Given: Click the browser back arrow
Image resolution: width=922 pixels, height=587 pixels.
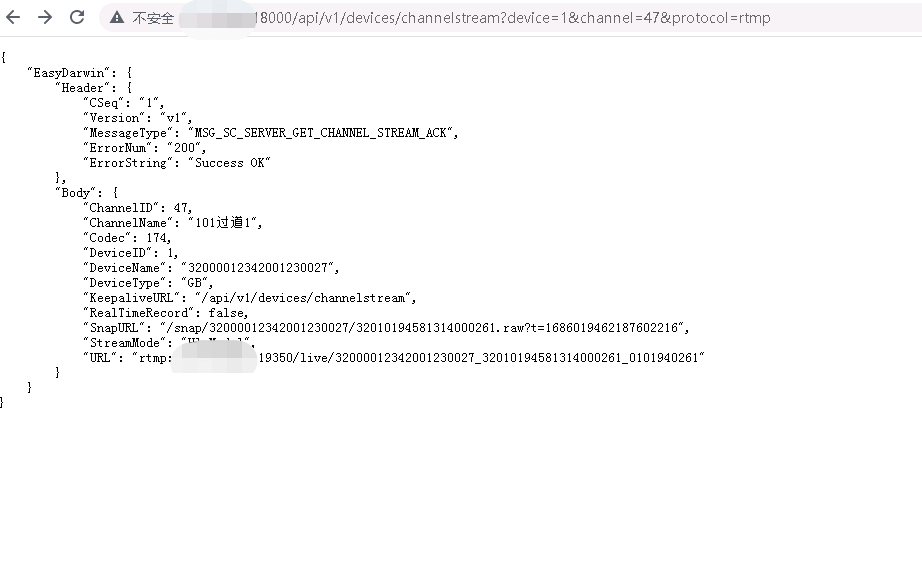Looking at the screenshot, I should pyautogui.click(x=13, y=17).
